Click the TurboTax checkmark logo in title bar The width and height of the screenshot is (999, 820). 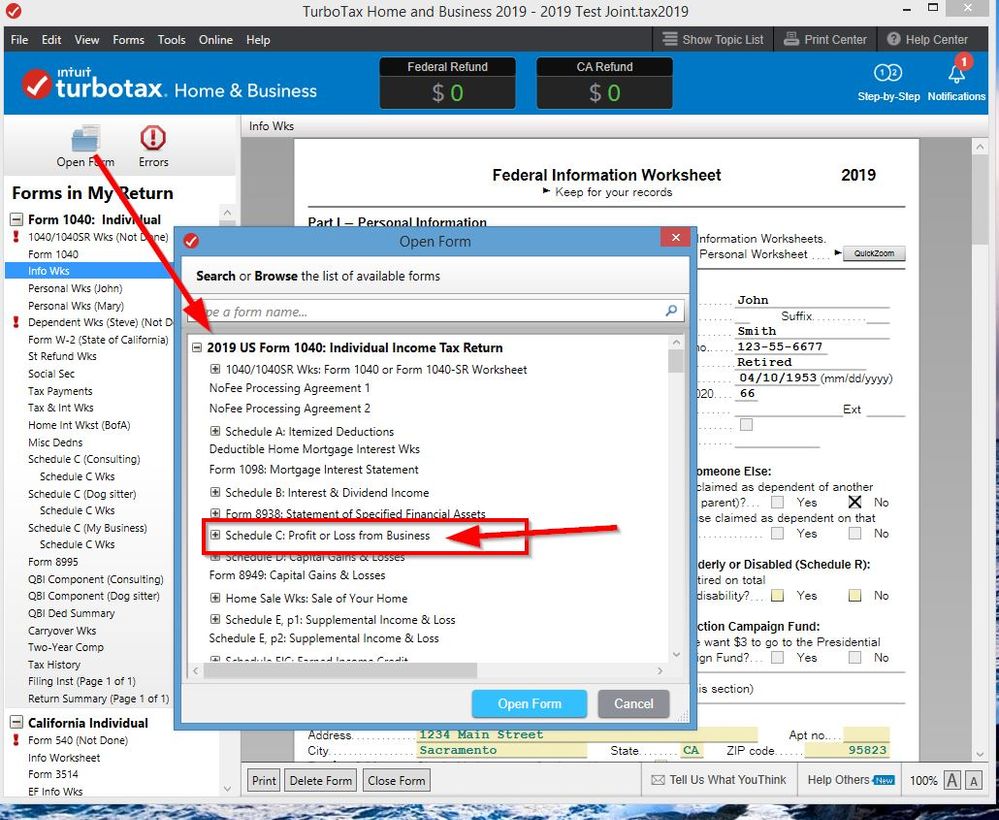coord(13,11)
